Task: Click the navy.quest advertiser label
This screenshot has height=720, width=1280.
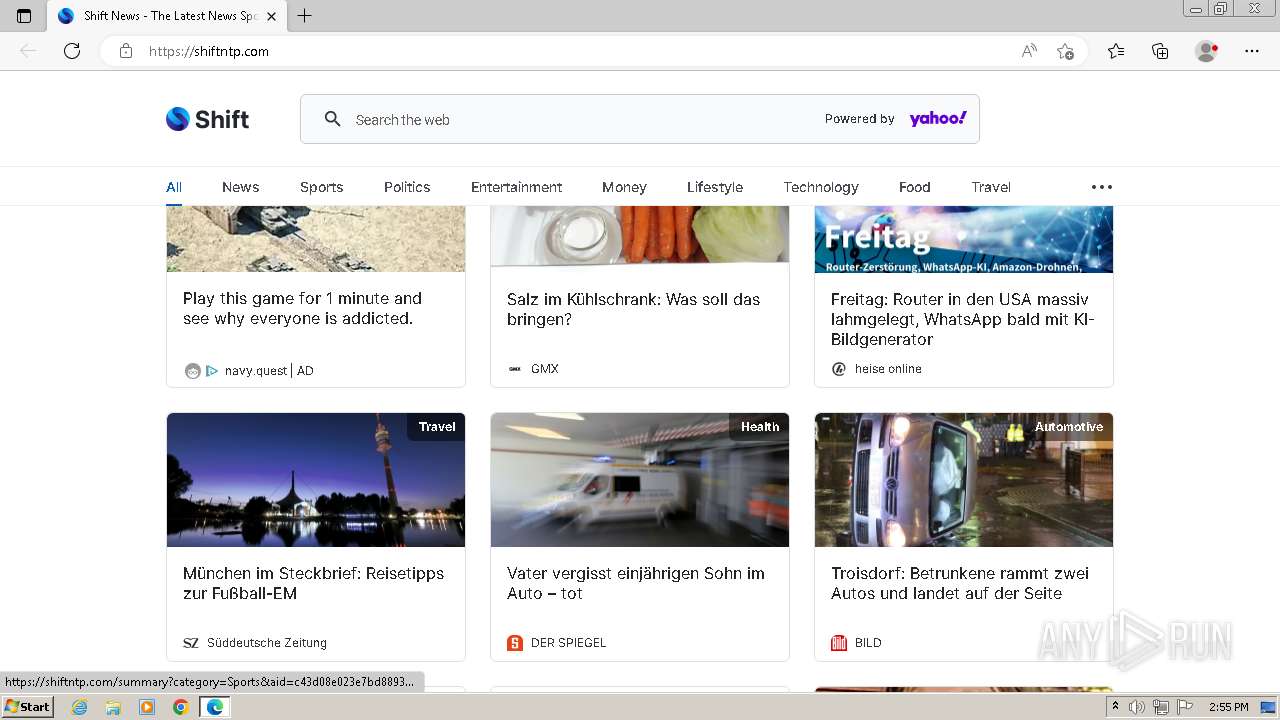Action: (x=256, y=371)
